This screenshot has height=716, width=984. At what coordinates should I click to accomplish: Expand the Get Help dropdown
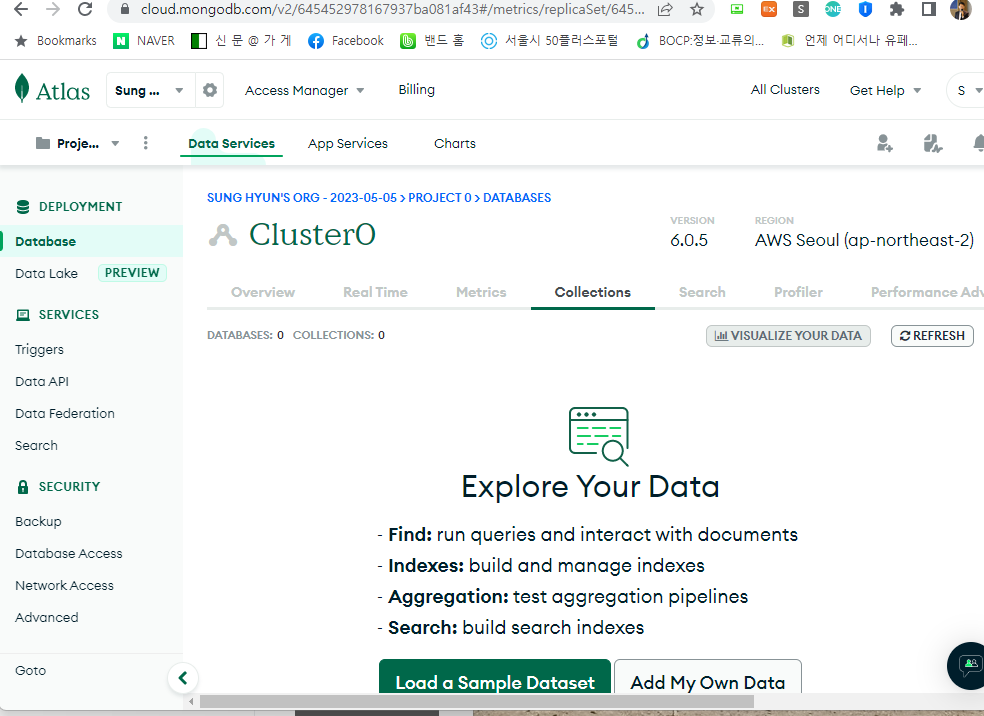tap(885, 90)
